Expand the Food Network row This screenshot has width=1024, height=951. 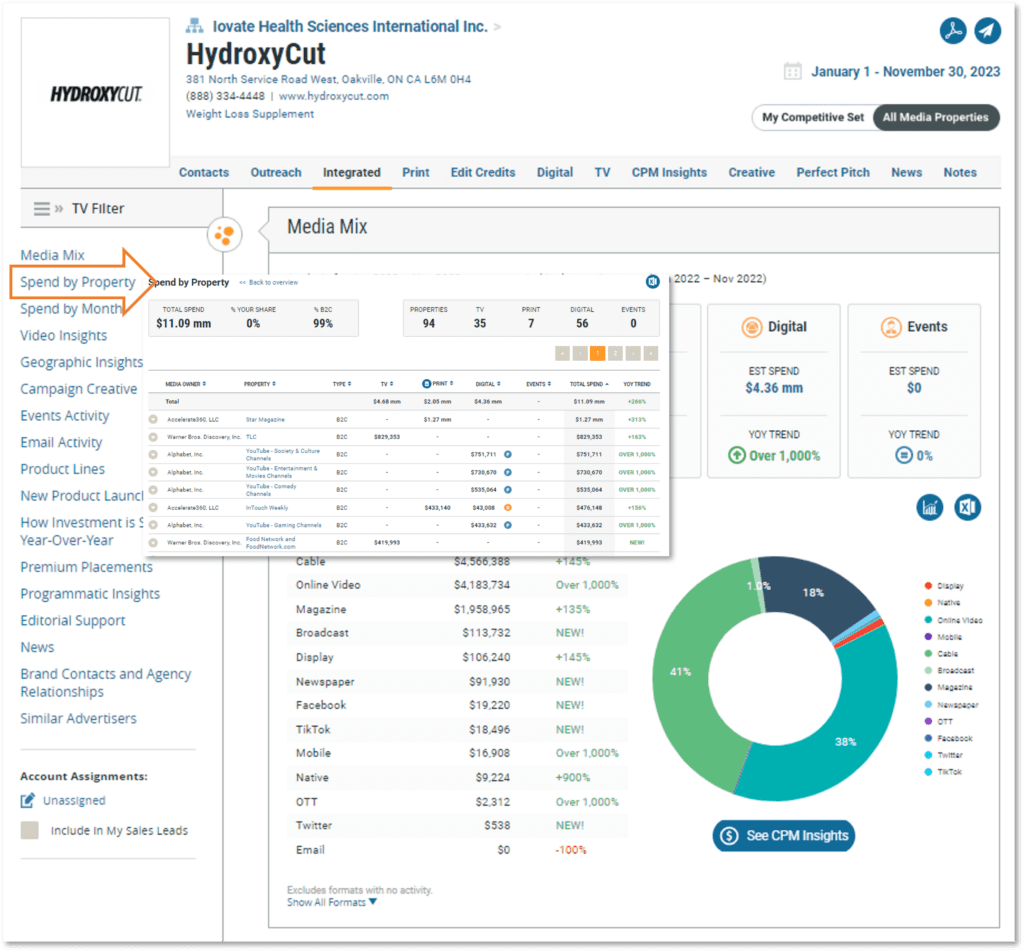pyautogui.click(x=153, y=542)
